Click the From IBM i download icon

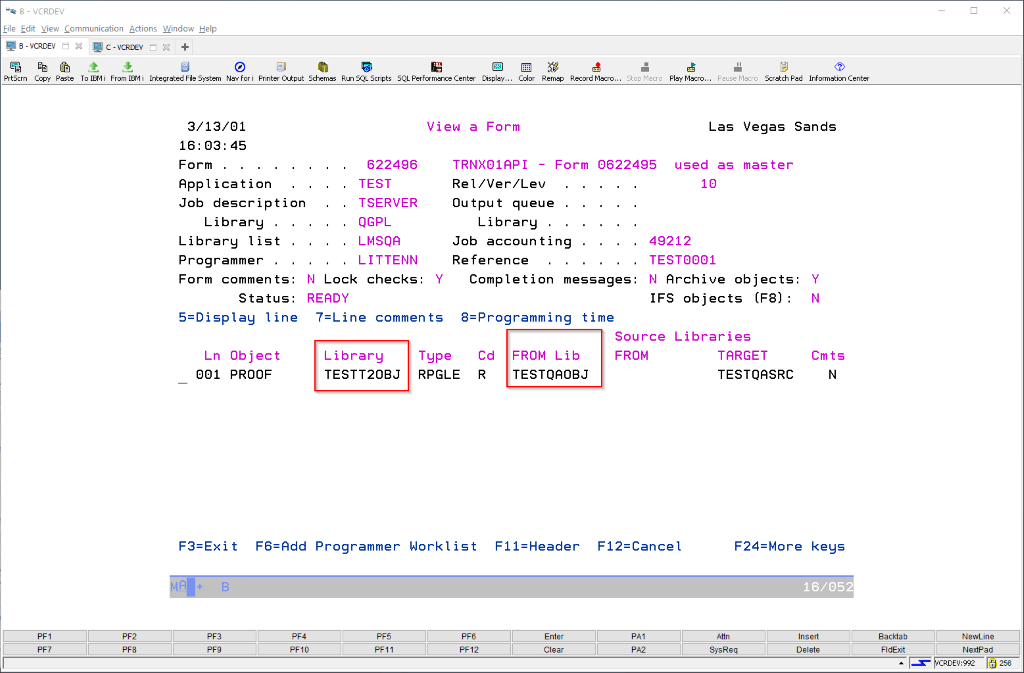click(x=127, y=71)
